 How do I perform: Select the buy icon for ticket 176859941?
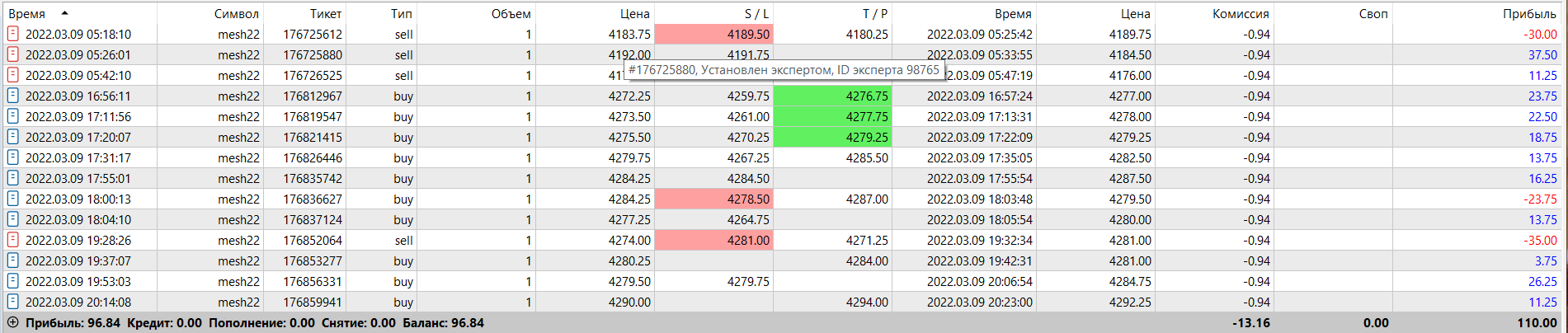coord(12,302)
